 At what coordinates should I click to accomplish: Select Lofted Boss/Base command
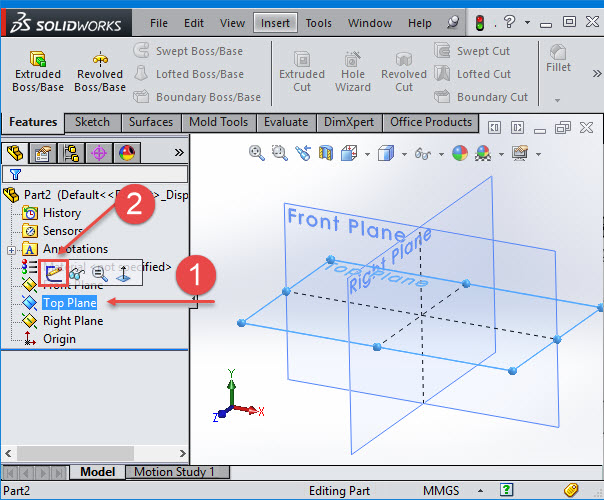click(x=189, y=74)
